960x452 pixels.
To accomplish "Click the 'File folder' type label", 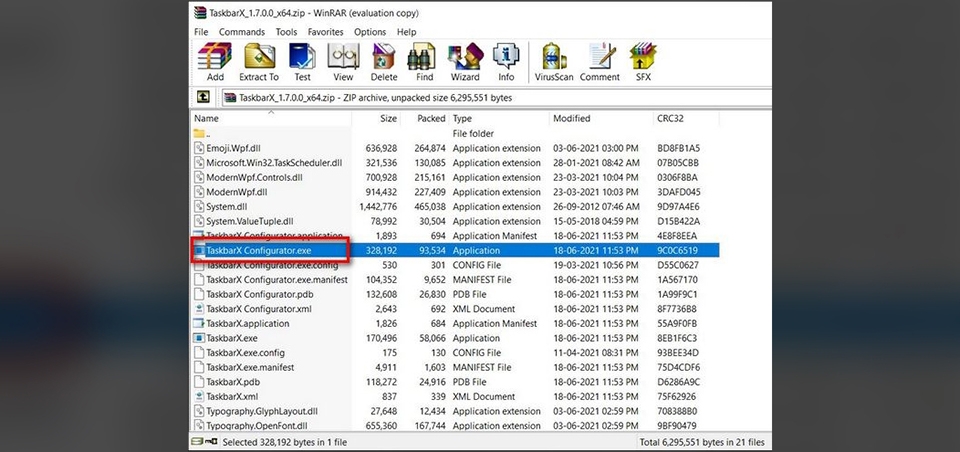I will (x=473, y=134).
